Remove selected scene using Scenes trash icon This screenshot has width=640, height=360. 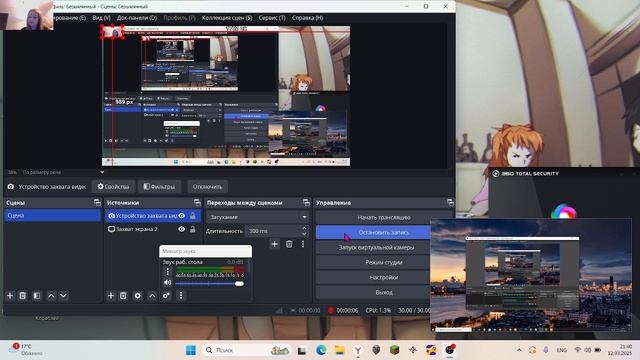coord(23,296)
